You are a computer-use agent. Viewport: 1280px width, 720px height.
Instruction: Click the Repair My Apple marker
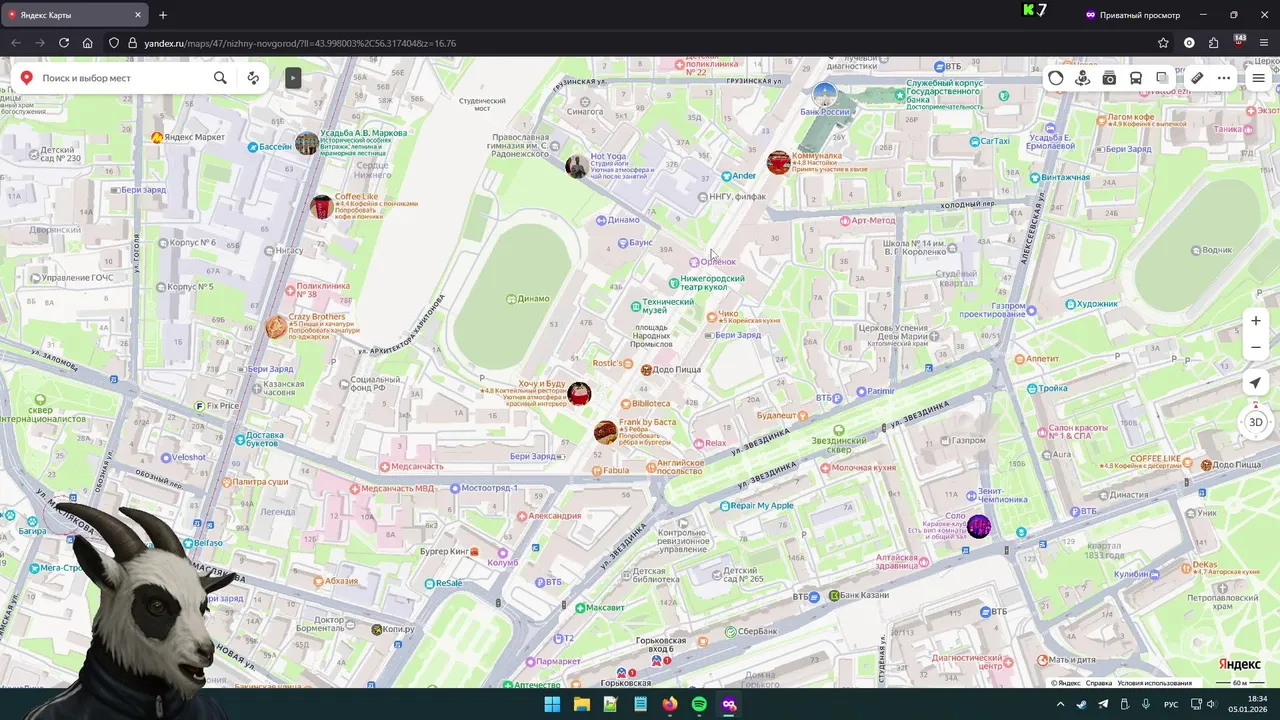coord(725,506)
